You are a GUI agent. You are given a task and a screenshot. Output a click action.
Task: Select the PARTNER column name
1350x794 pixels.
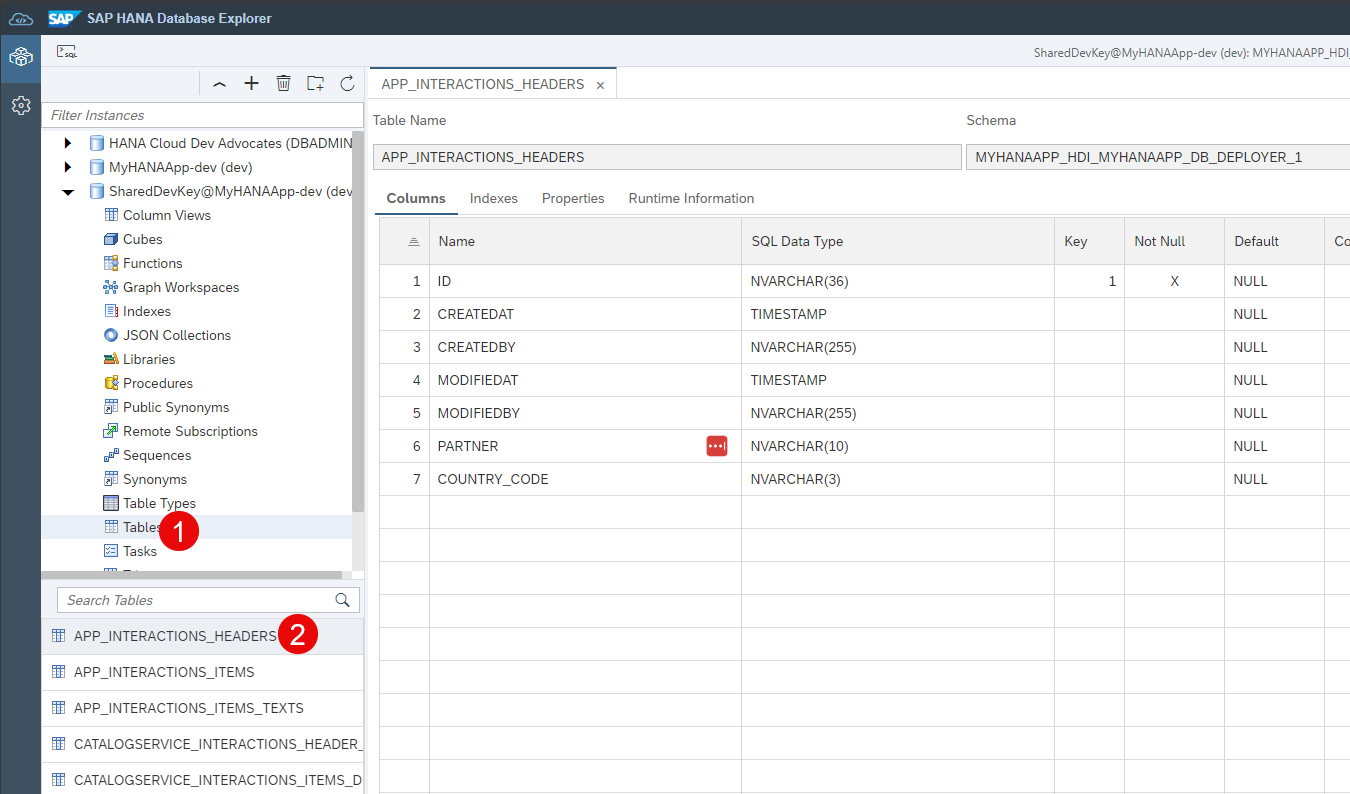pos(468,446)
